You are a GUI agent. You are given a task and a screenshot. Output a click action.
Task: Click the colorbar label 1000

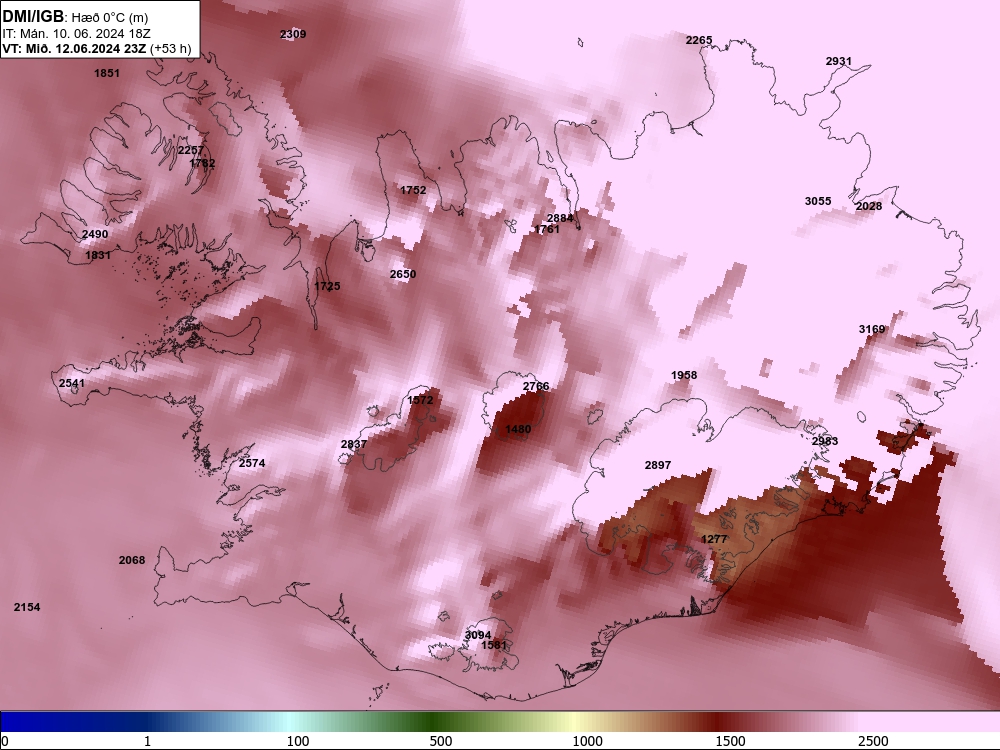pyautogui.click(x=587, y=742)
